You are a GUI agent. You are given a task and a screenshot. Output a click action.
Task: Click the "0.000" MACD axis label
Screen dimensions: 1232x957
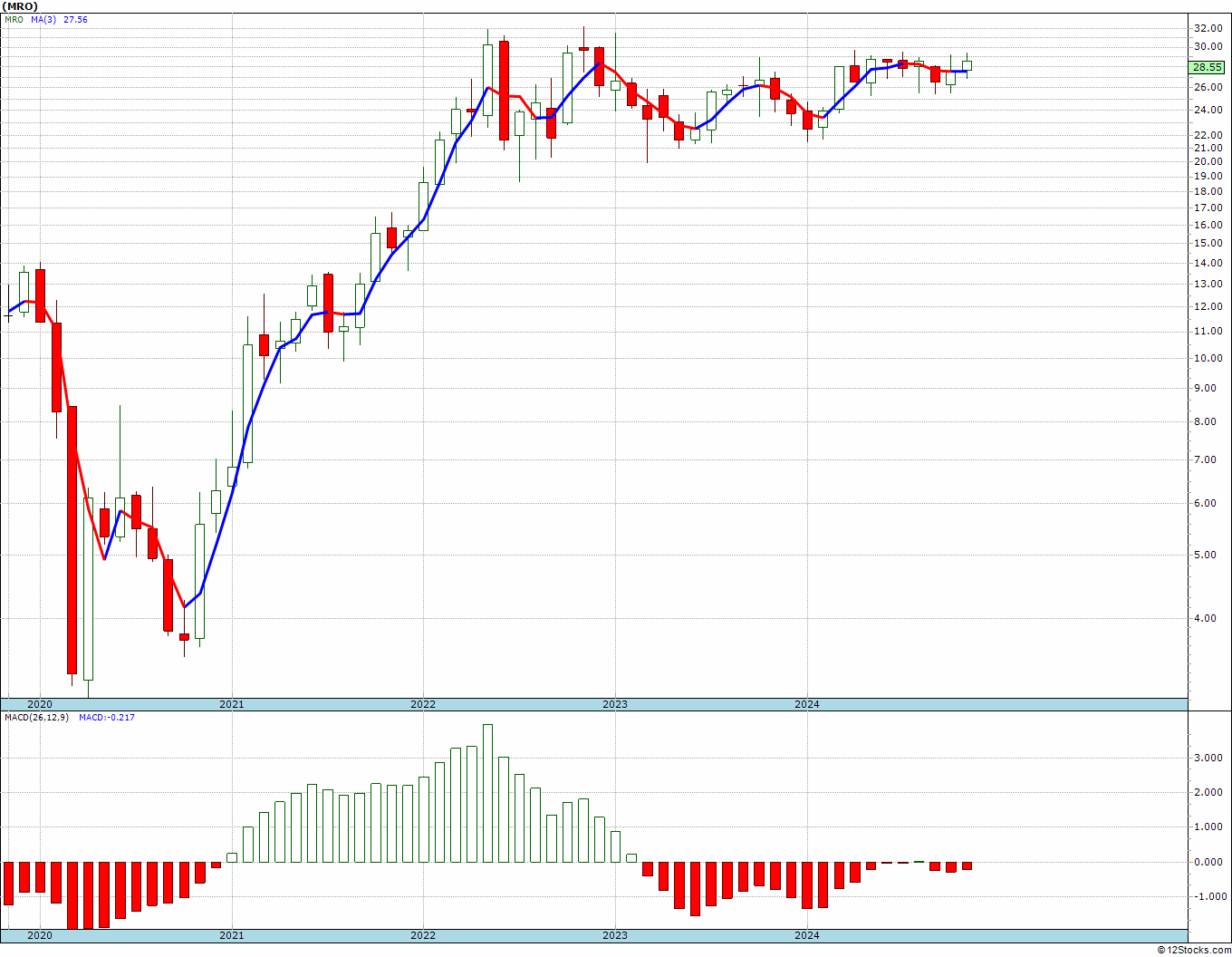pos(1209,863)
